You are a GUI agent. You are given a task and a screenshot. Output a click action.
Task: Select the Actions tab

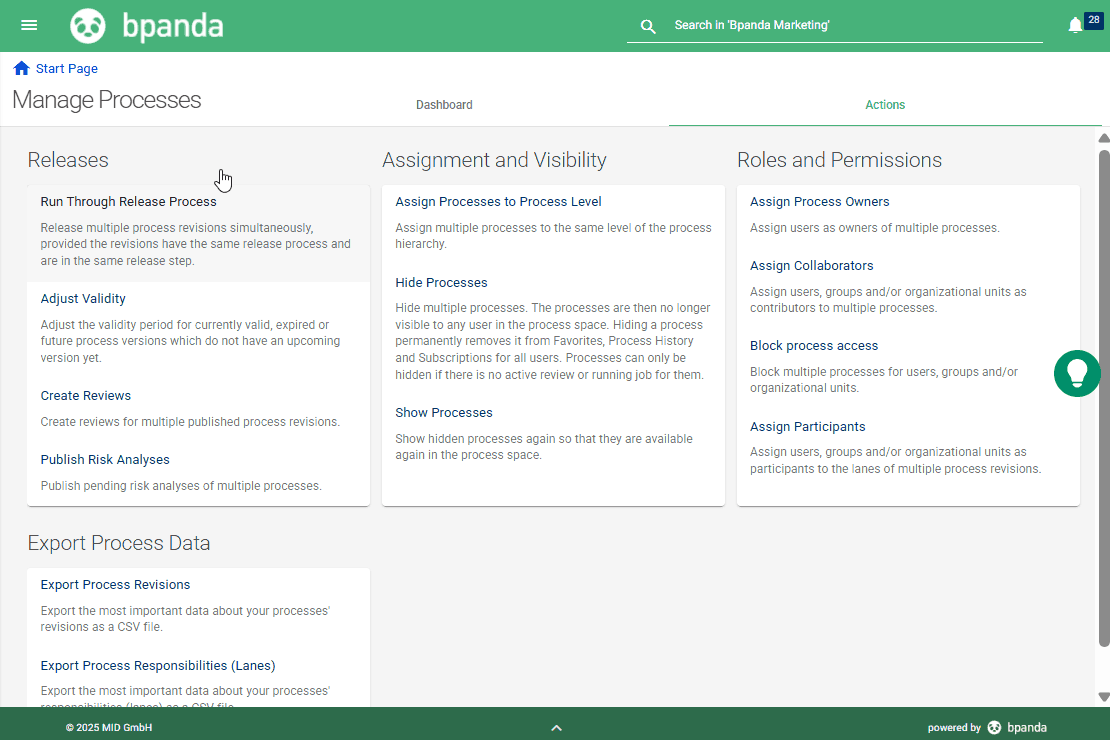point(885,104)
